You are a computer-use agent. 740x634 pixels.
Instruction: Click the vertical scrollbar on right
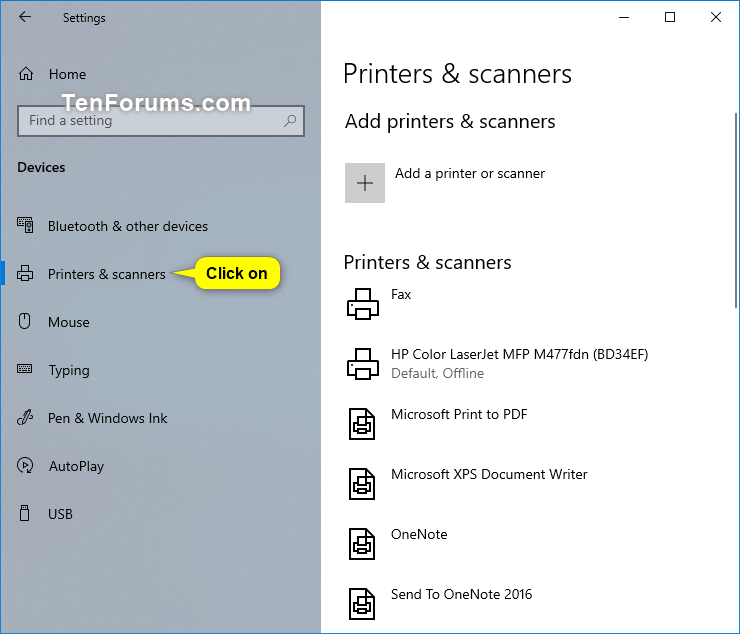click(736, 211)
